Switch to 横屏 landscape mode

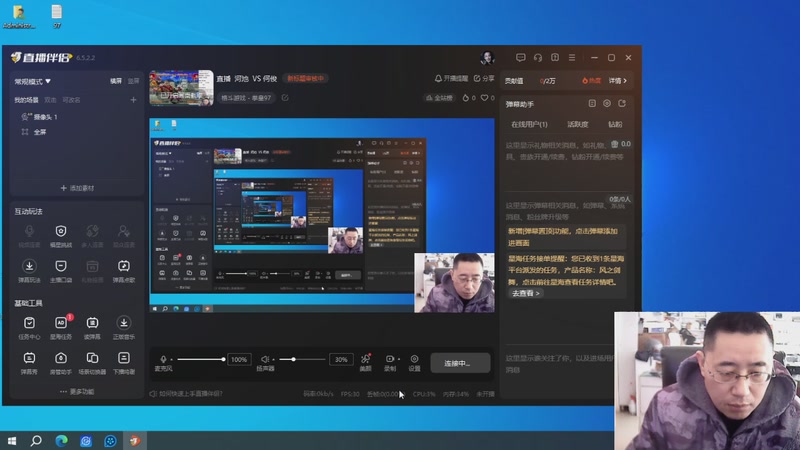pos(116,81)
